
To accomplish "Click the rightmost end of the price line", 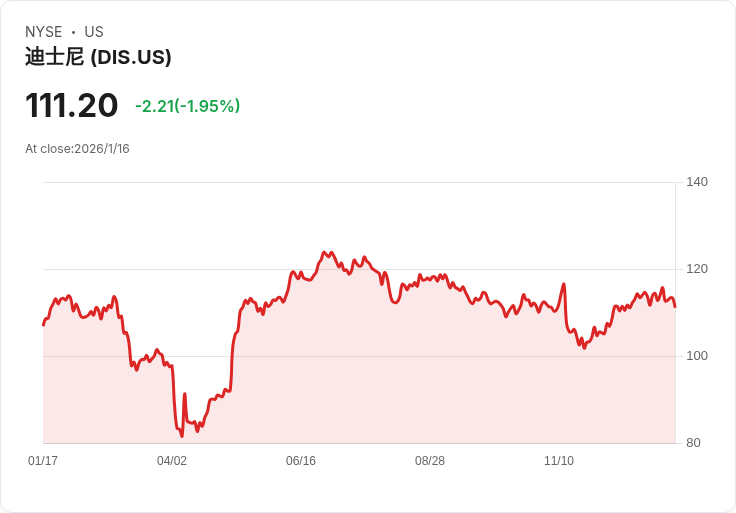I will click(675, 306).
